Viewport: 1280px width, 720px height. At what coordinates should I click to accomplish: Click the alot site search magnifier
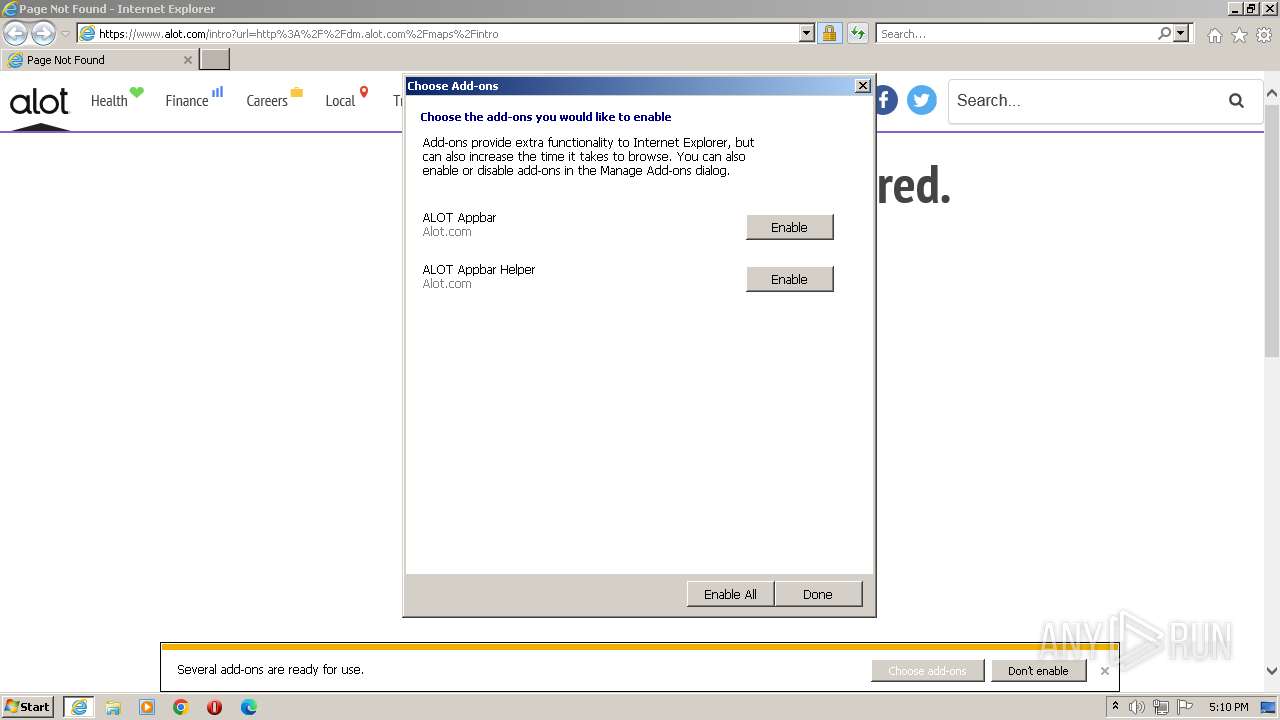coord(1236,100)
